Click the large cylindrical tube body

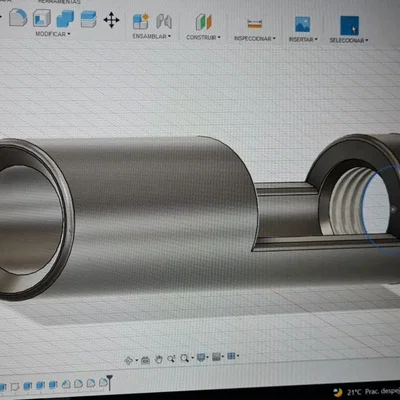(160, 213)
